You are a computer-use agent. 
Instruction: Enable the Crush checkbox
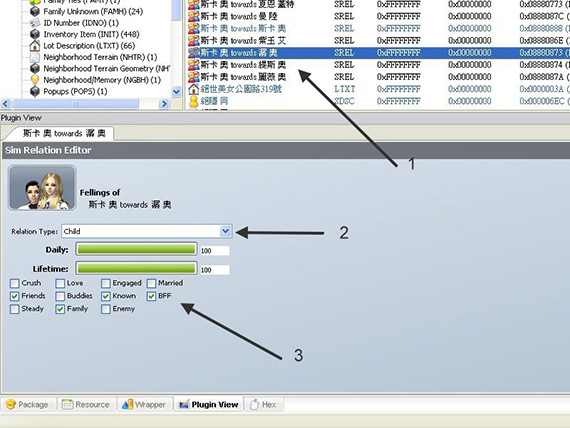pos(15,283)
